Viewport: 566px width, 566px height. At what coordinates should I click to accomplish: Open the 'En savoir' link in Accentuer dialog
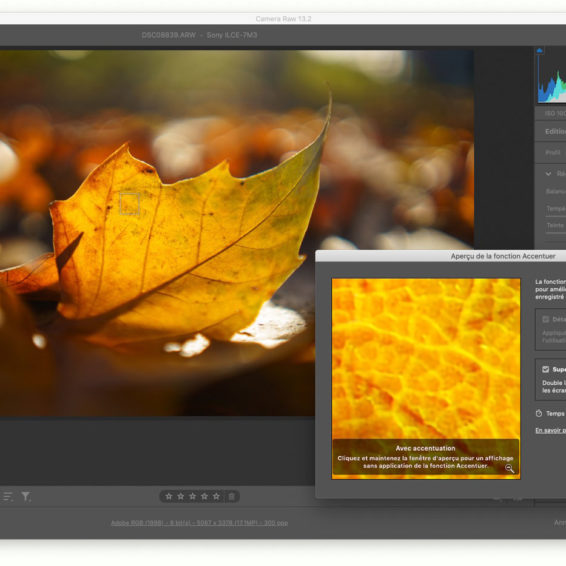(550, 430)
